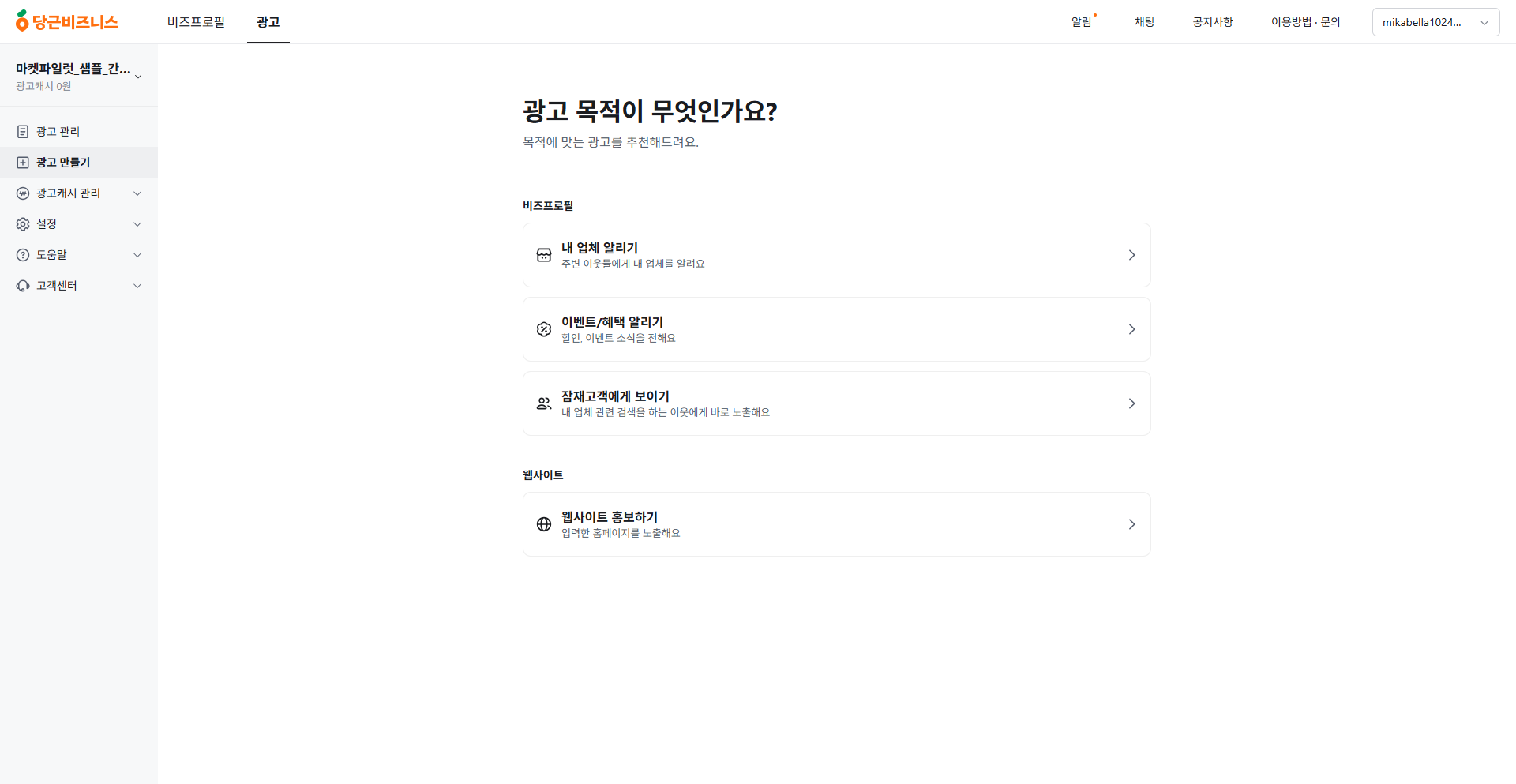Click the discount badge icon for 이벤트/혜택 알리기

tap(544, 329)
